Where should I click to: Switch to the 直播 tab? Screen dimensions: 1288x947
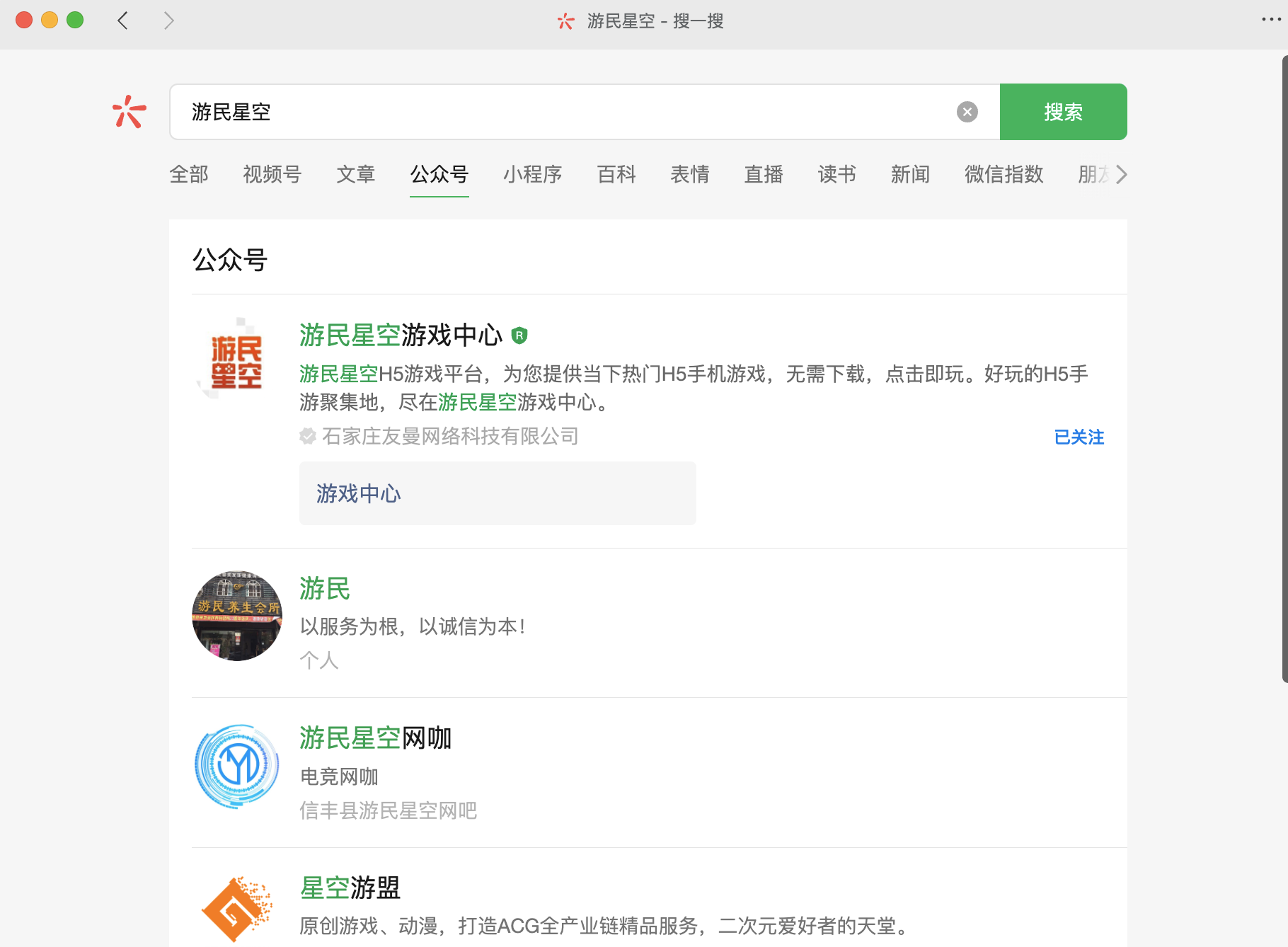coord(764,174)
